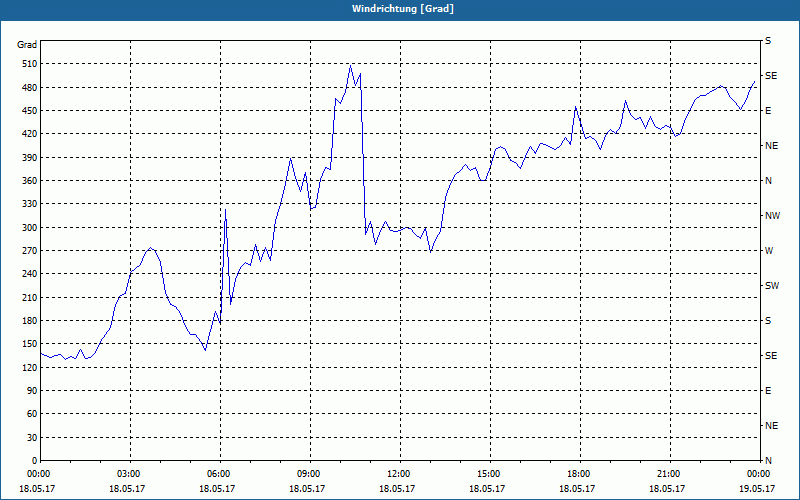Image resolution: width=800 pixels, height=500 pixels.
Task: Select the 120 degree axis label
Action: coord(30,367)
